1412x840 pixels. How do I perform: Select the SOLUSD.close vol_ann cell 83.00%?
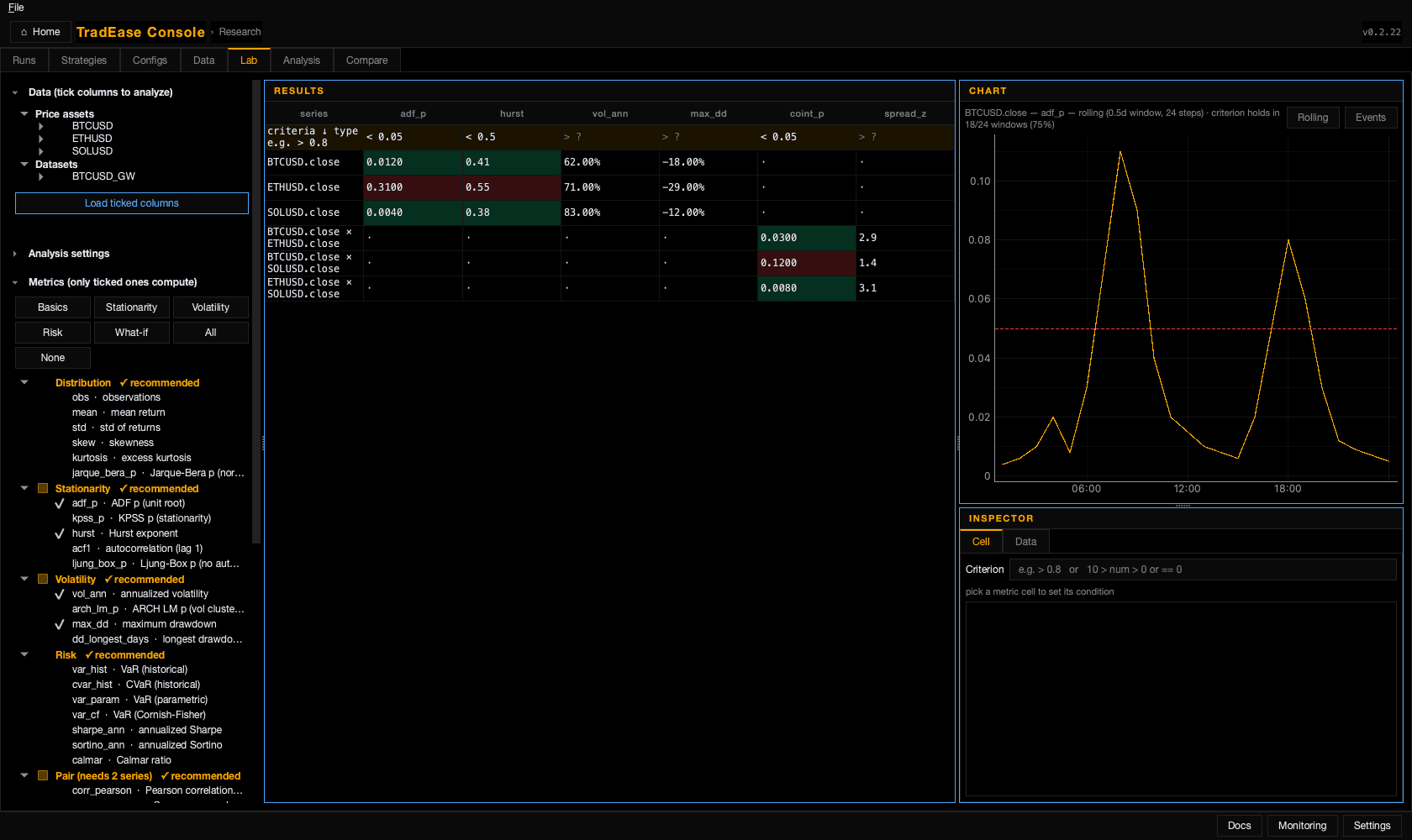pyautogui.click(x=609, y=213)
